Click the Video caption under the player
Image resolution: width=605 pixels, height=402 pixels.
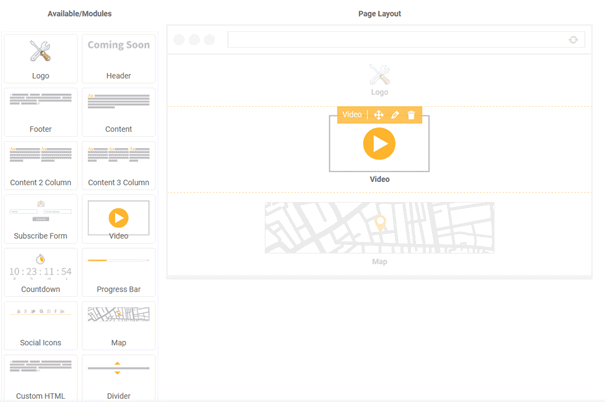tap(380, 179)
